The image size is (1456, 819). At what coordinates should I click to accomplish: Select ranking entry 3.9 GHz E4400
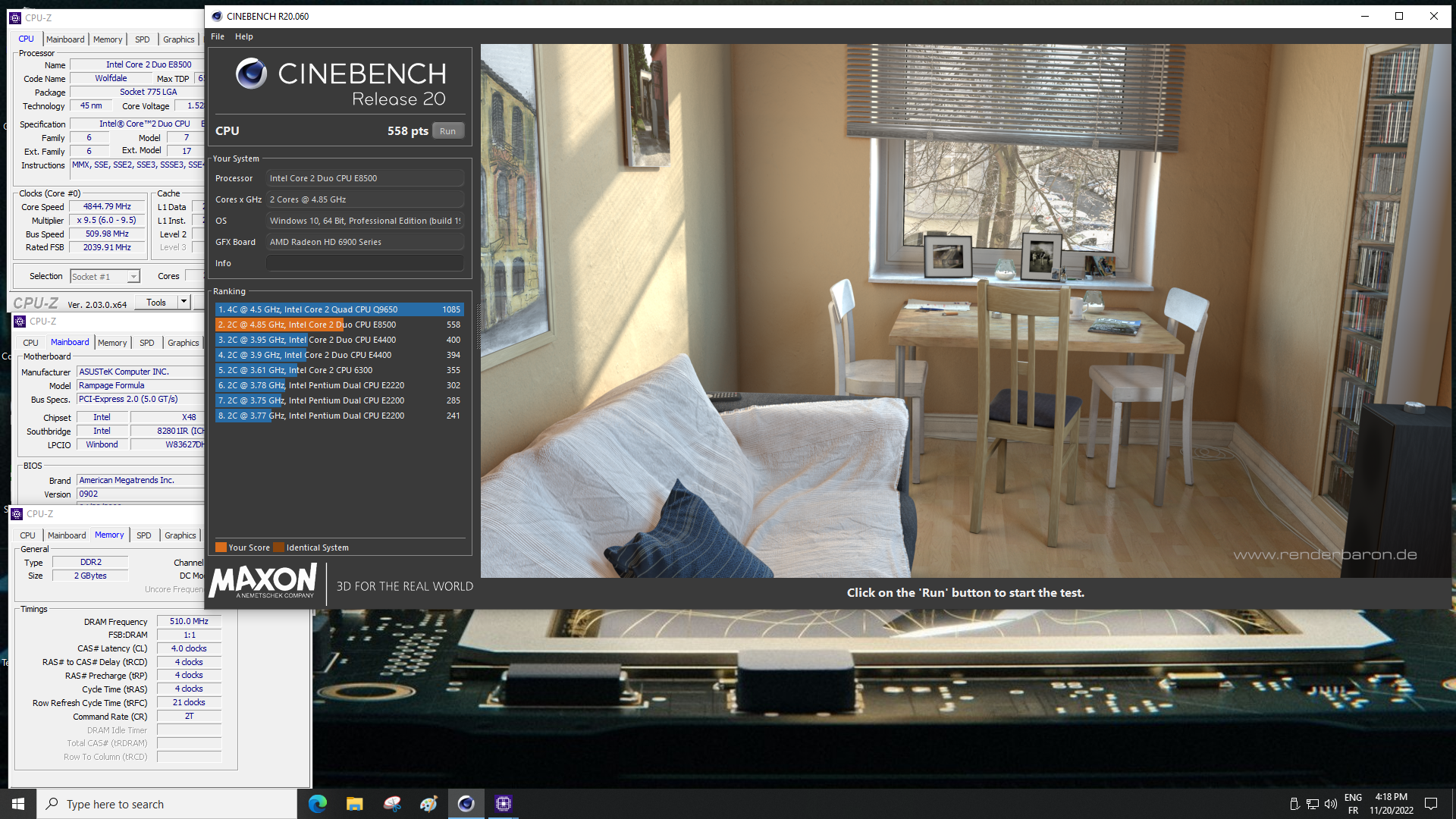tap(339, 355)
